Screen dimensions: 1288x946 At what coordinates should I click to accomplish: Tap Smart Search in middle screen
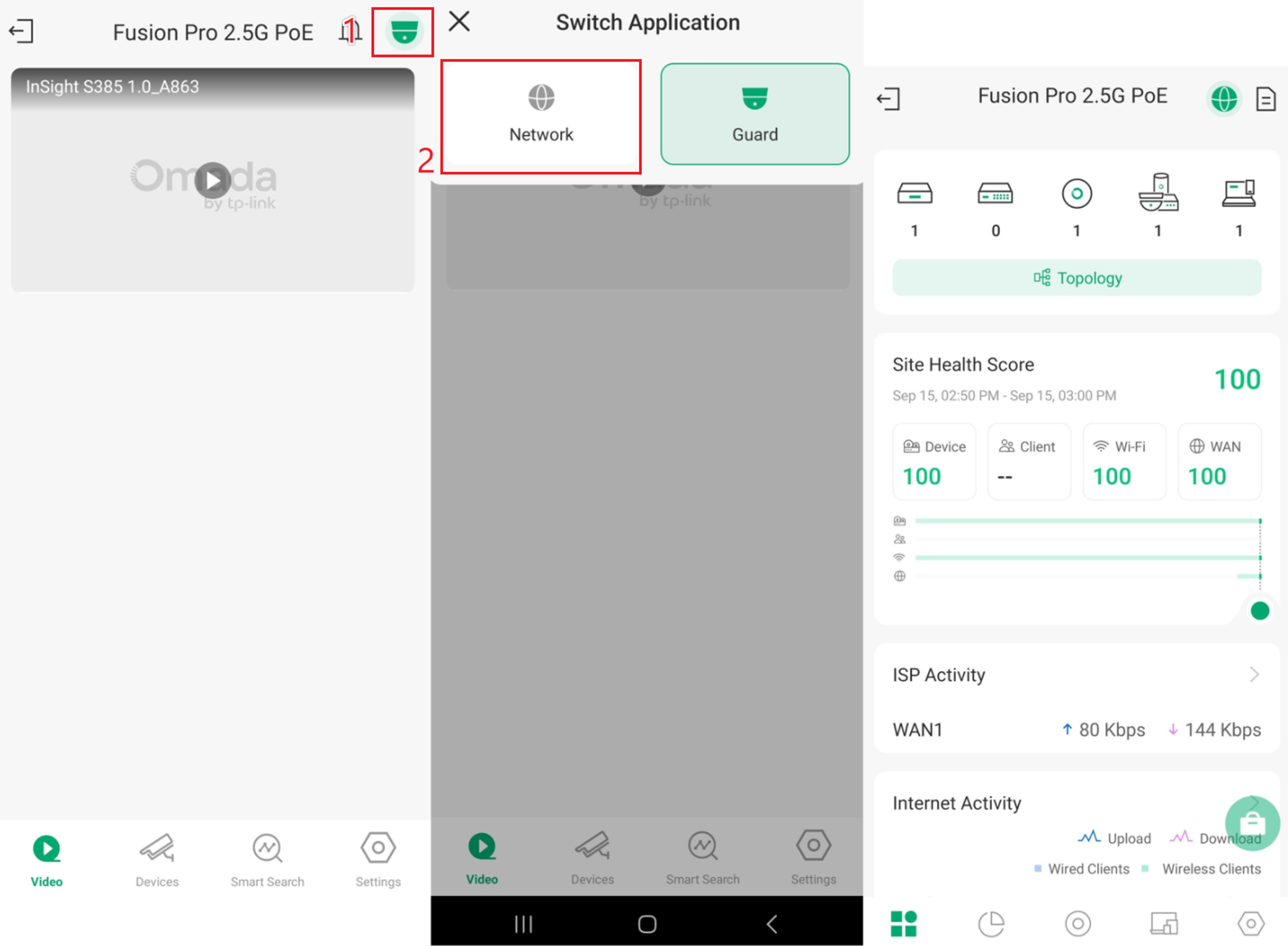click(x=702, y=858)
